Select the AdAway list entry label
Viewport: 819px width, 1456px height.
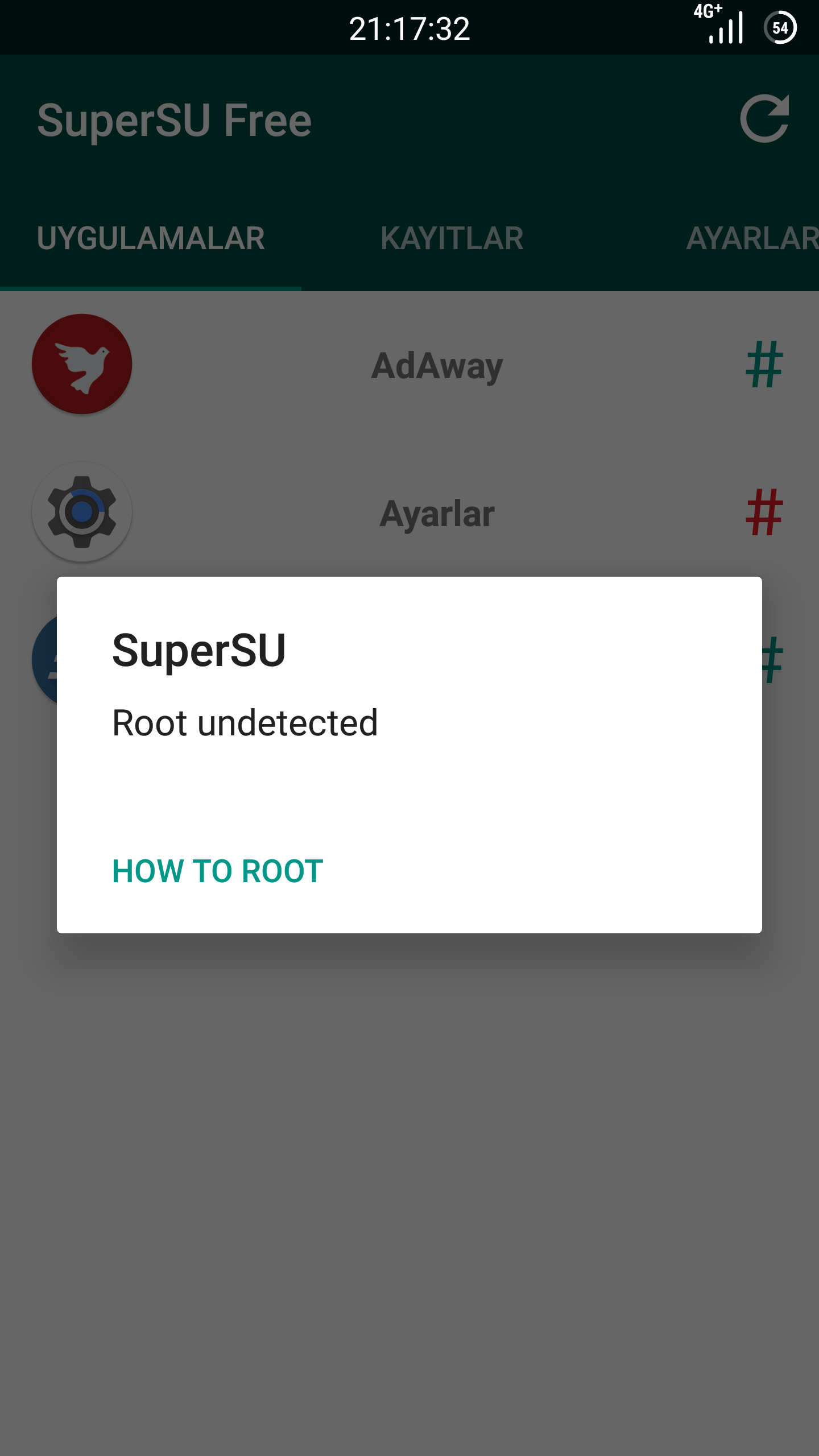437,366
